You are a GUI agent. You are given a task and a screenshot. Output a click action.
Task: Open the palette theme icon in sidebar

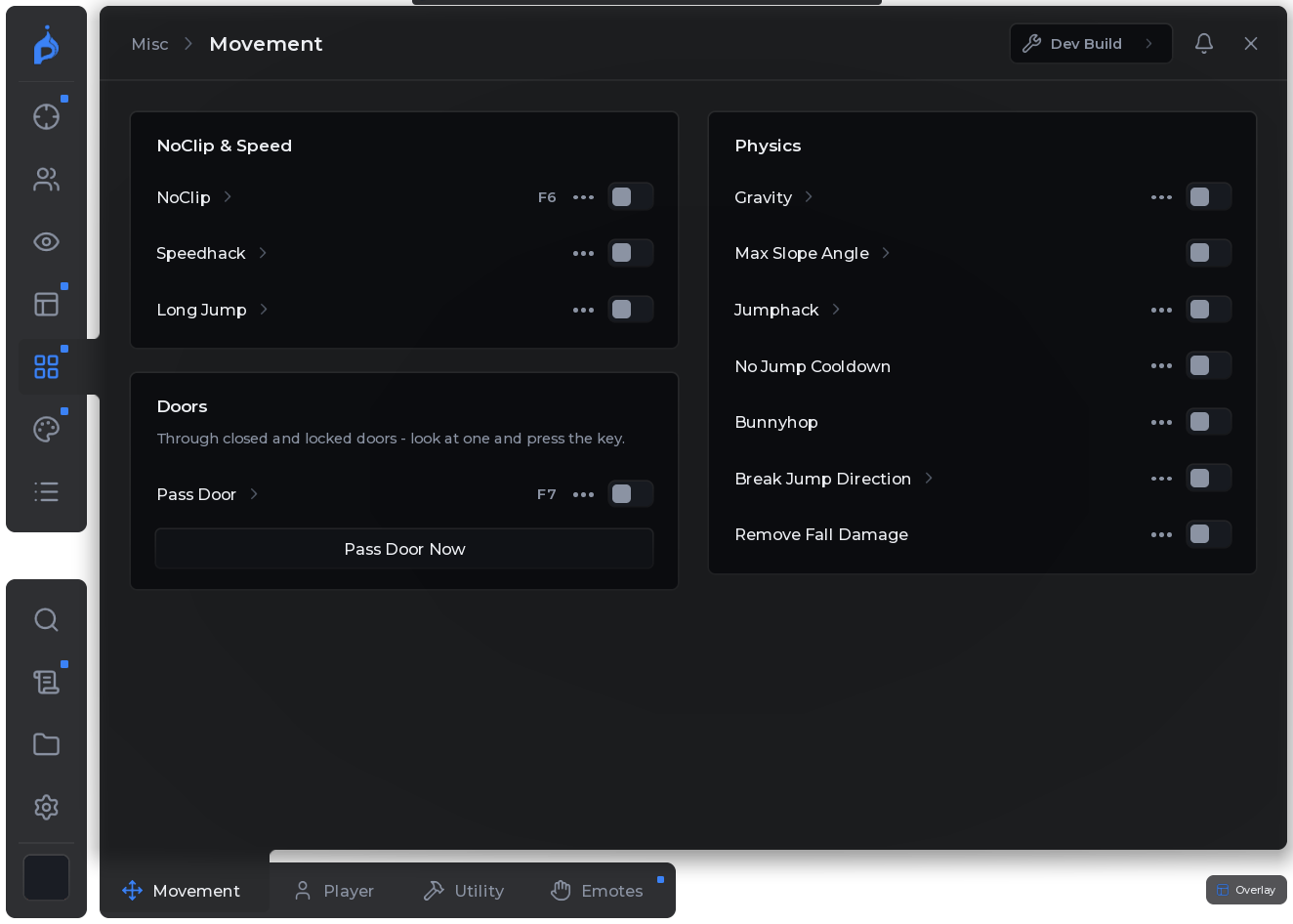46,429
